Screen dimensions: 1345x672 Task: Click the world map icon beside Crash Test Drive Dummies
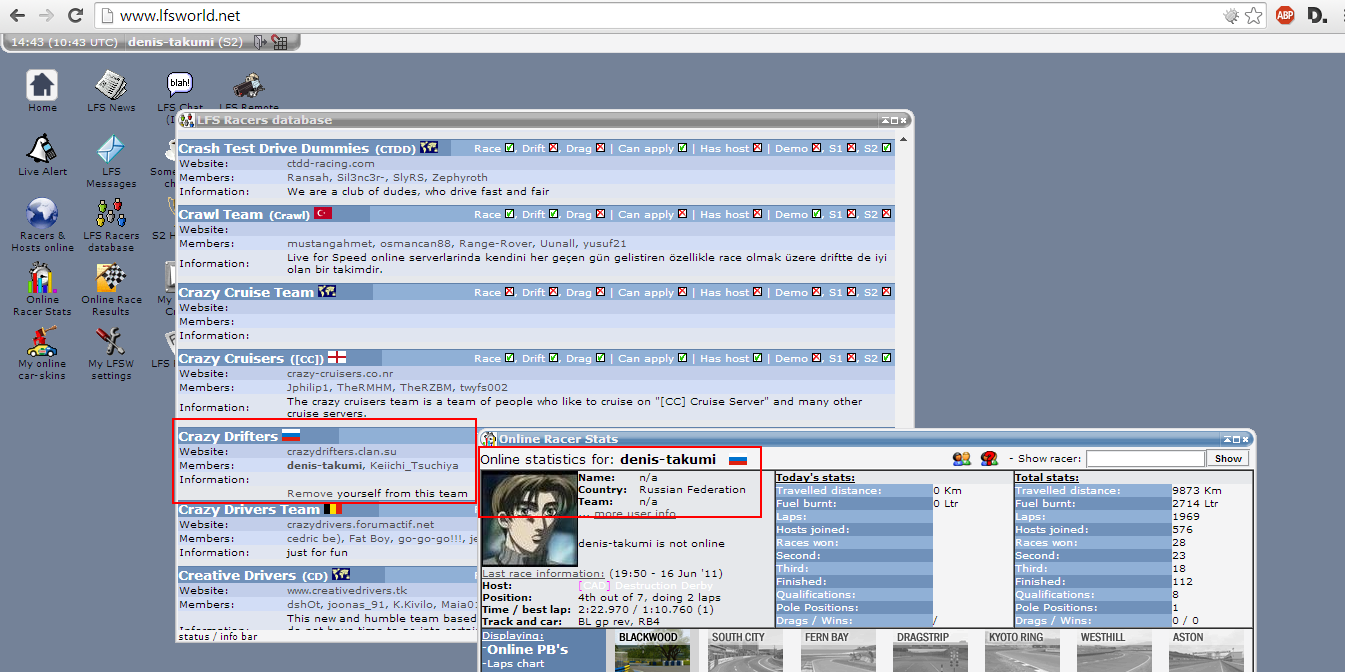[429, 148]
